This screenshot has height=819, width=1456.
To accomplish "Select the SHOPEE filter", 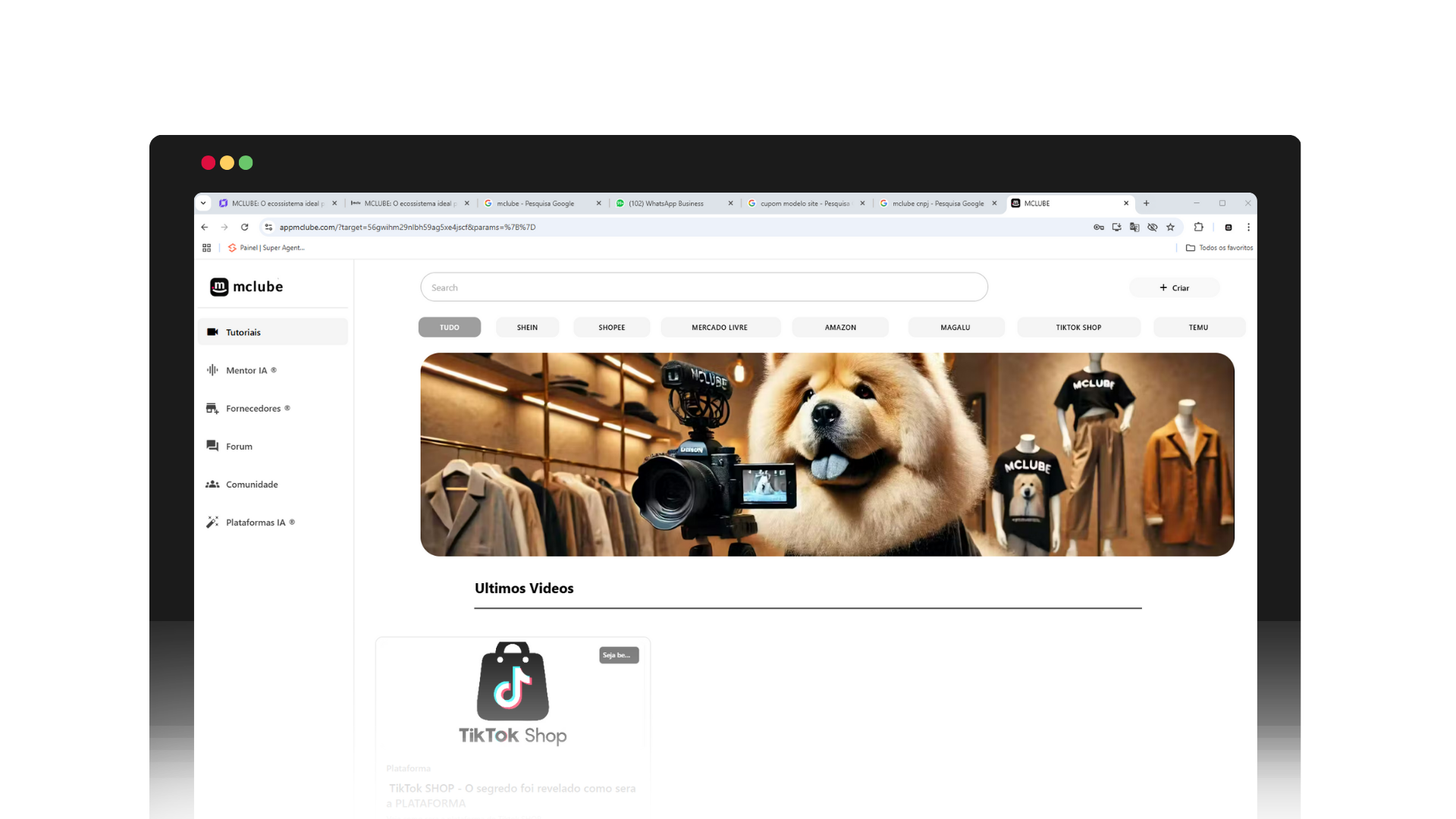I will pos(612,327).
